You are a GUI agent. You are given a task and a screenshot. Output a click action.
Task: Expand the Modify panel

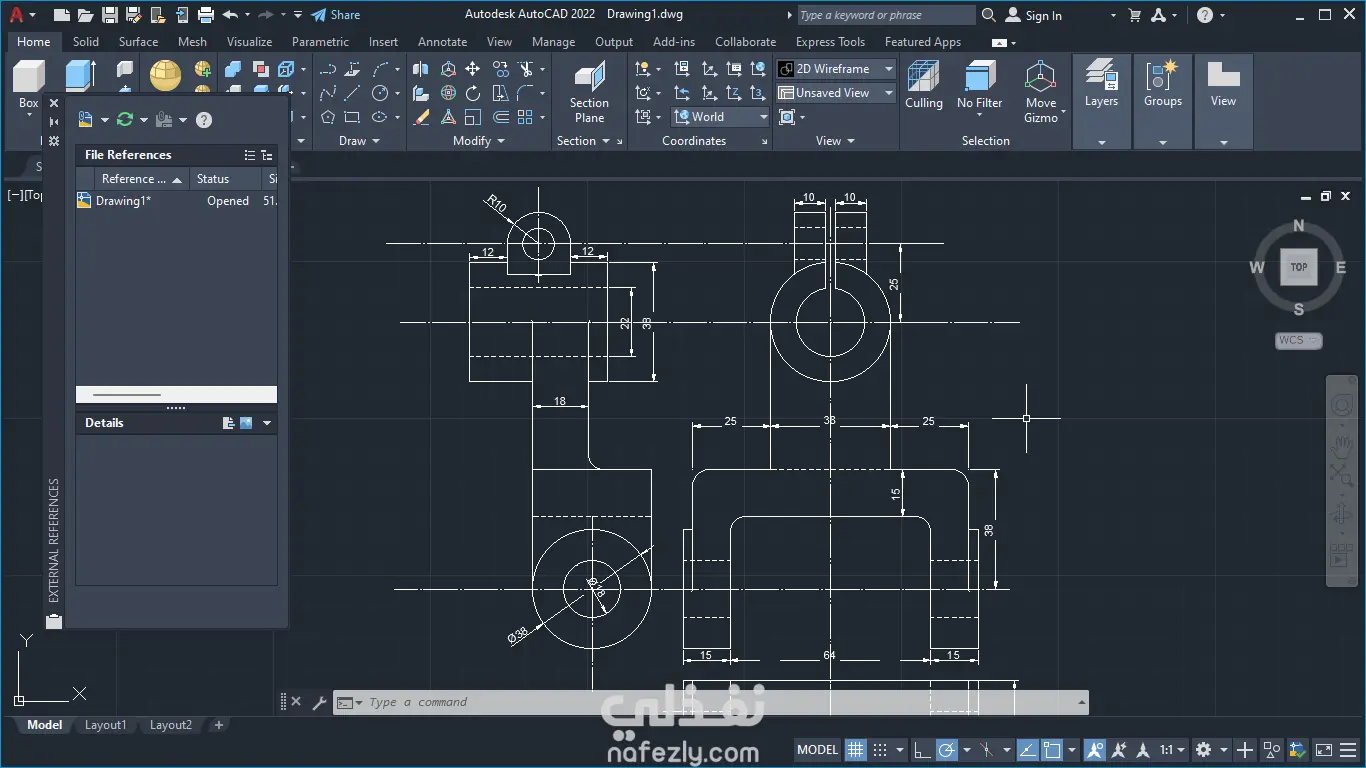point(477,141)
